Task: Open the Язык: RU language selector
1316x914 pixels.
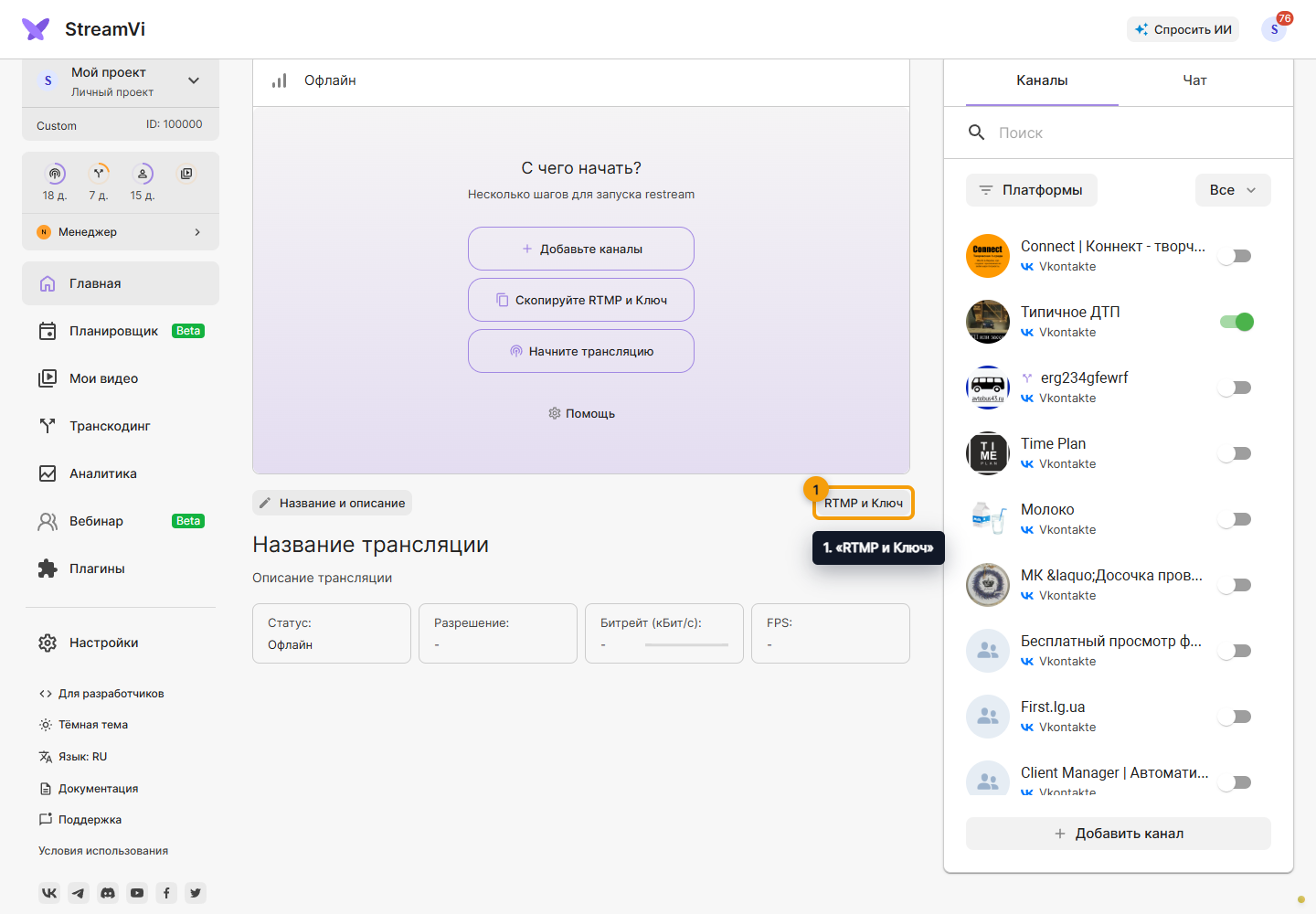Action: point(73,757)
